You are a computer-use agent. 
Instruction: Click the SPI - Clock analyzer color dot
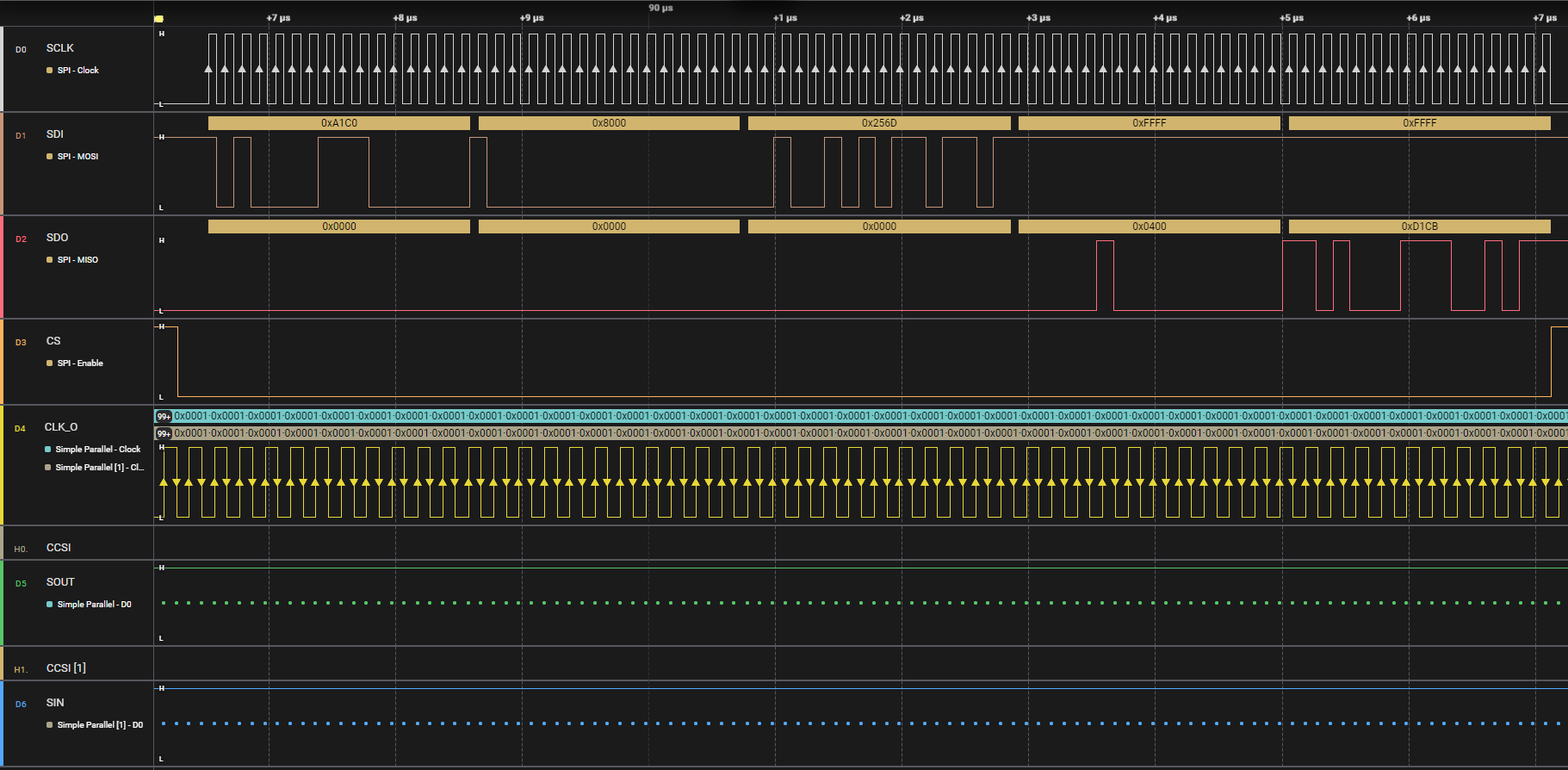click(x=49, y=71)
